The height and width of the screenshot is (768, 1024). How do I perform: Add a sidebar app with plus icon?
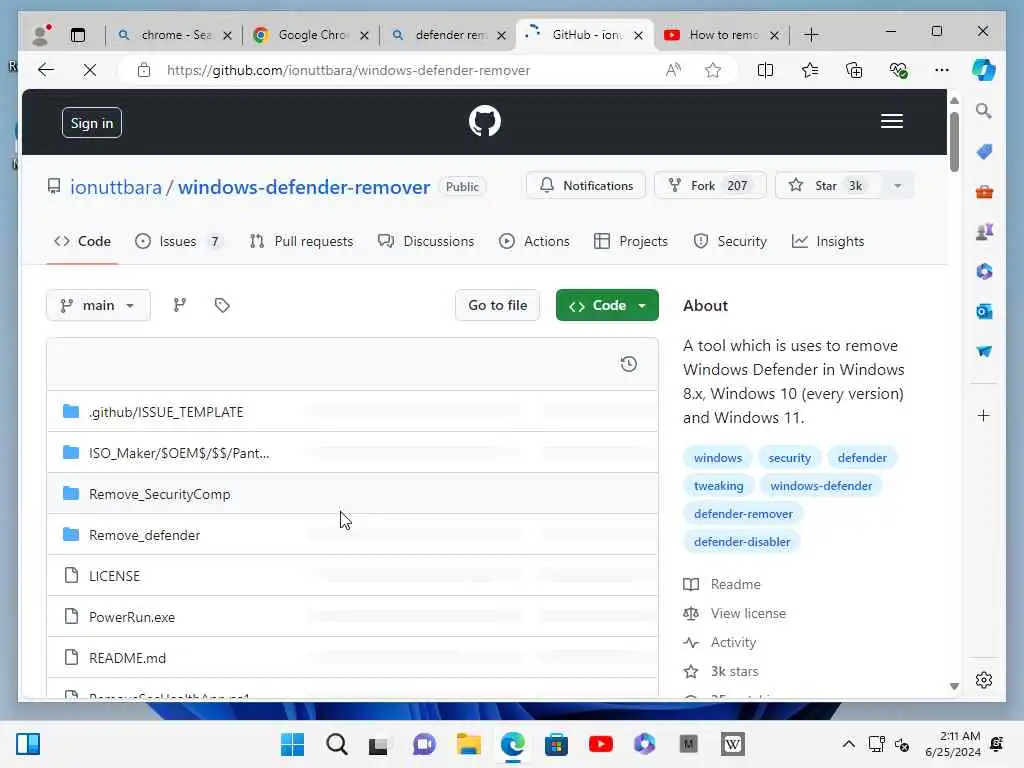pyautogui.click(x=984, y=415)
